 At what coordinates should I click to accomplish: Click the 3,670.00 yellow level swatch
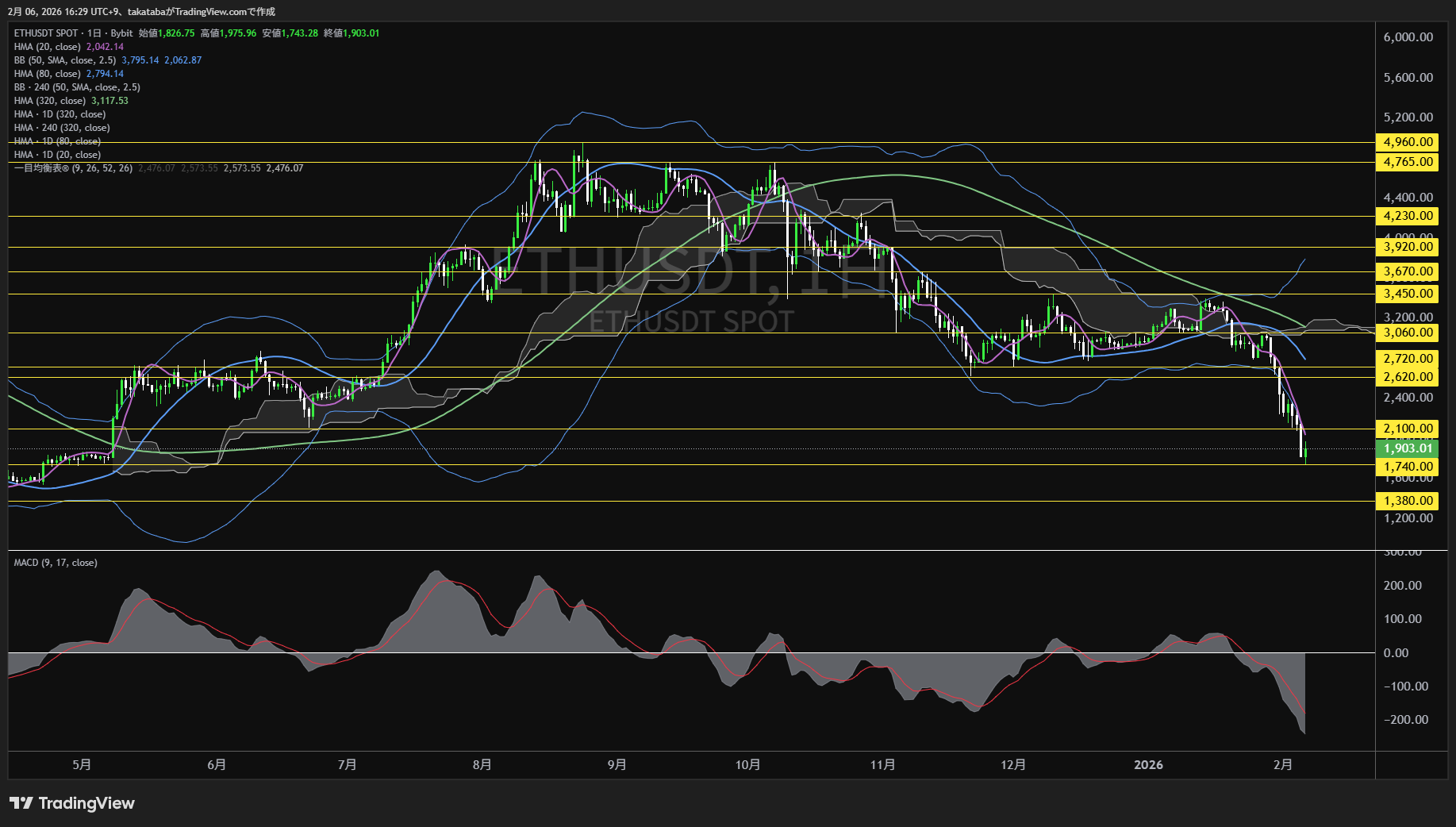1408,271
